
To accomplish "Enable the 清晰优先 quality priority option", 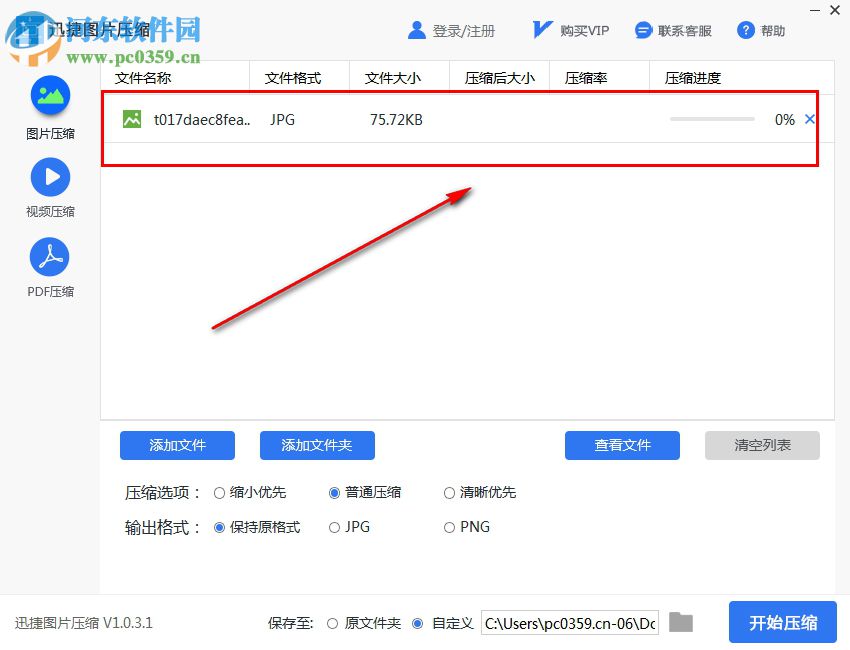I will pyautogui.click(x=449, y=492).
